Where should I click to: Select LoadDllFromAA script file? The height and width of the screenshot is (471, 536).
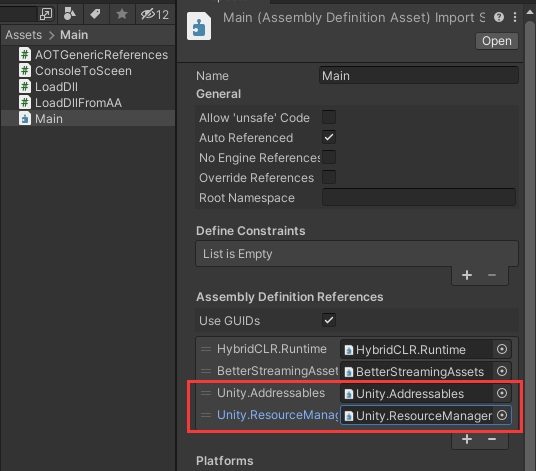point(88,103)
